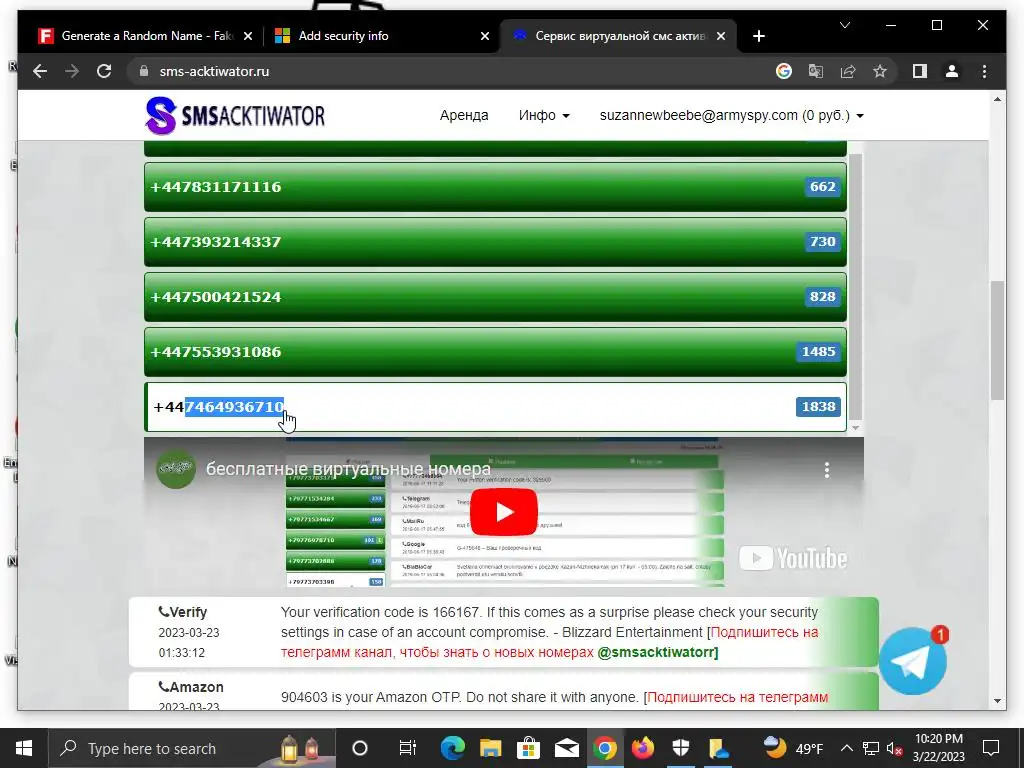Click the forward navigation arrow

tap(72, 71)
